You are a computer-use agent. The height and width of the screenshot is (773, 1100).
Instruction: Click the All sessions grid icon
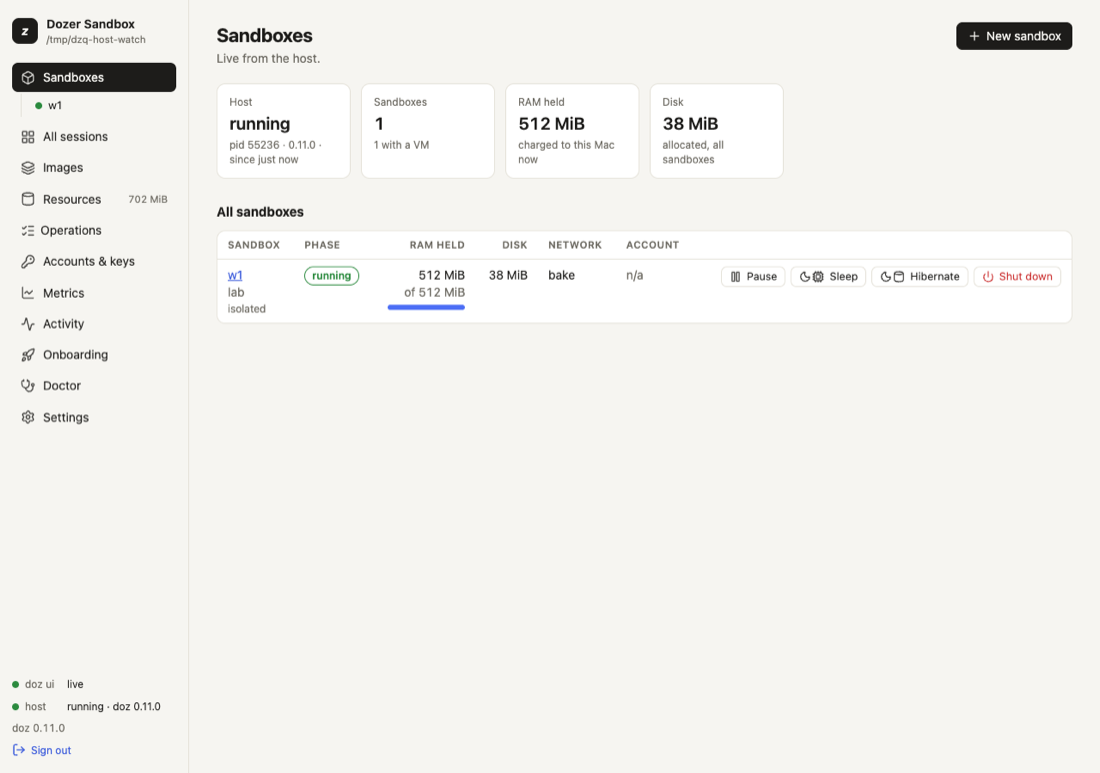tap(28, 137)
